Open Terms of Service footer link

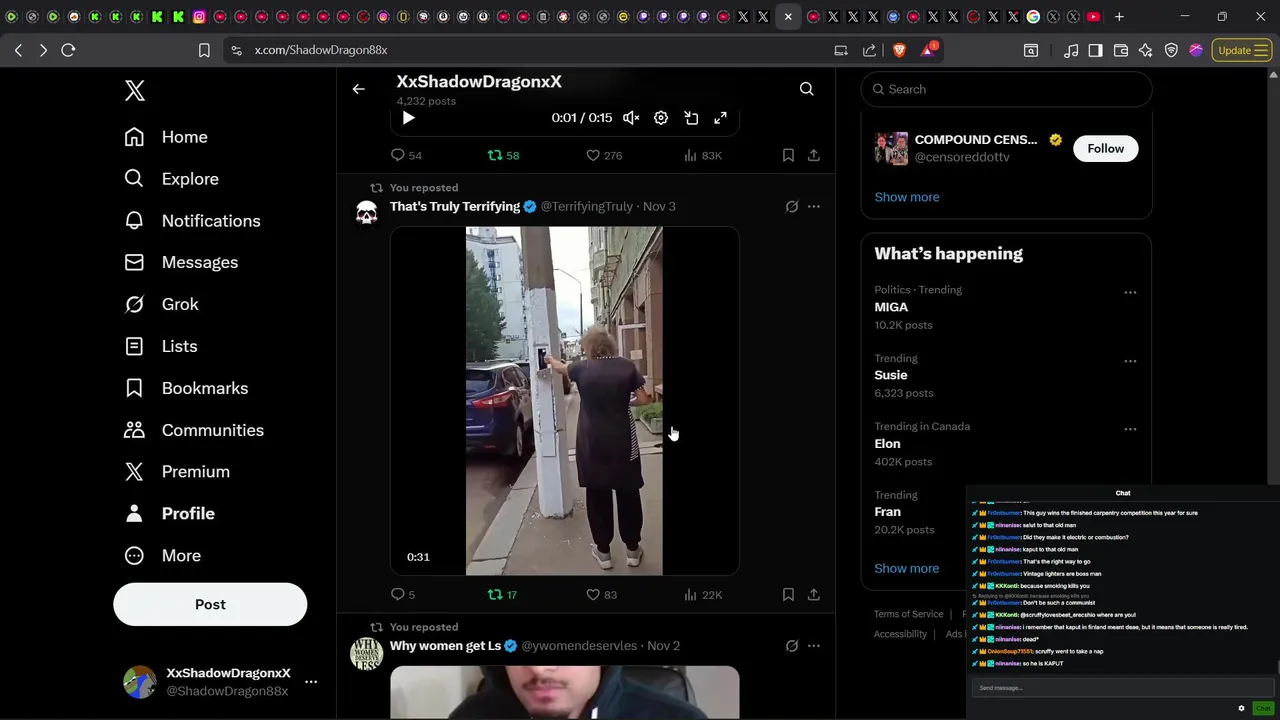point(908,614)
